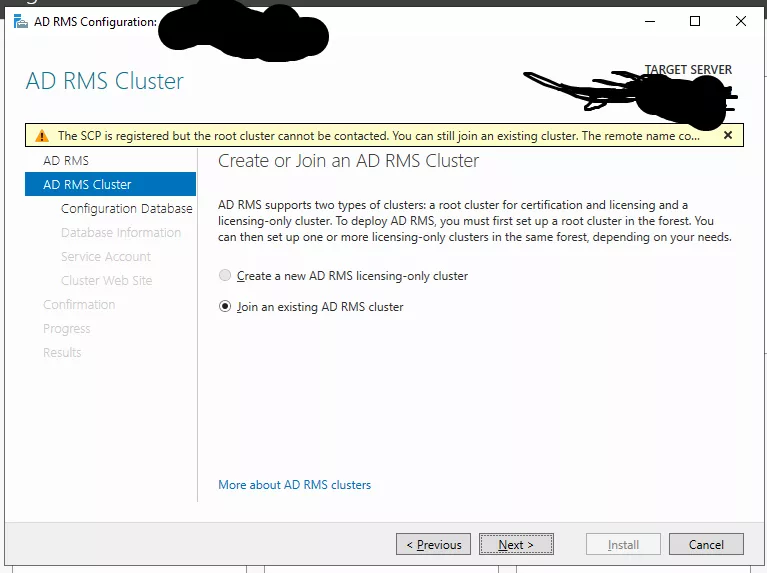Cancel the AD RMS configuration wizard
Image resolution: width=767 pixels, height=573 pixels.
click(x=706, y=544)
